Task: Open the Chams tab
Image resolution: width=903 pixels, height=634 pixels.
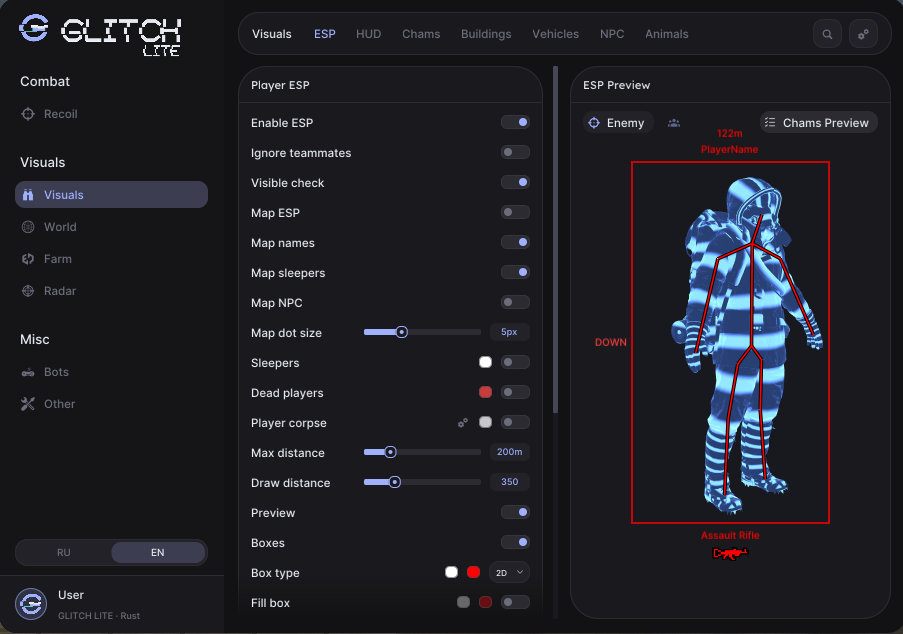Action: point(421,34)
